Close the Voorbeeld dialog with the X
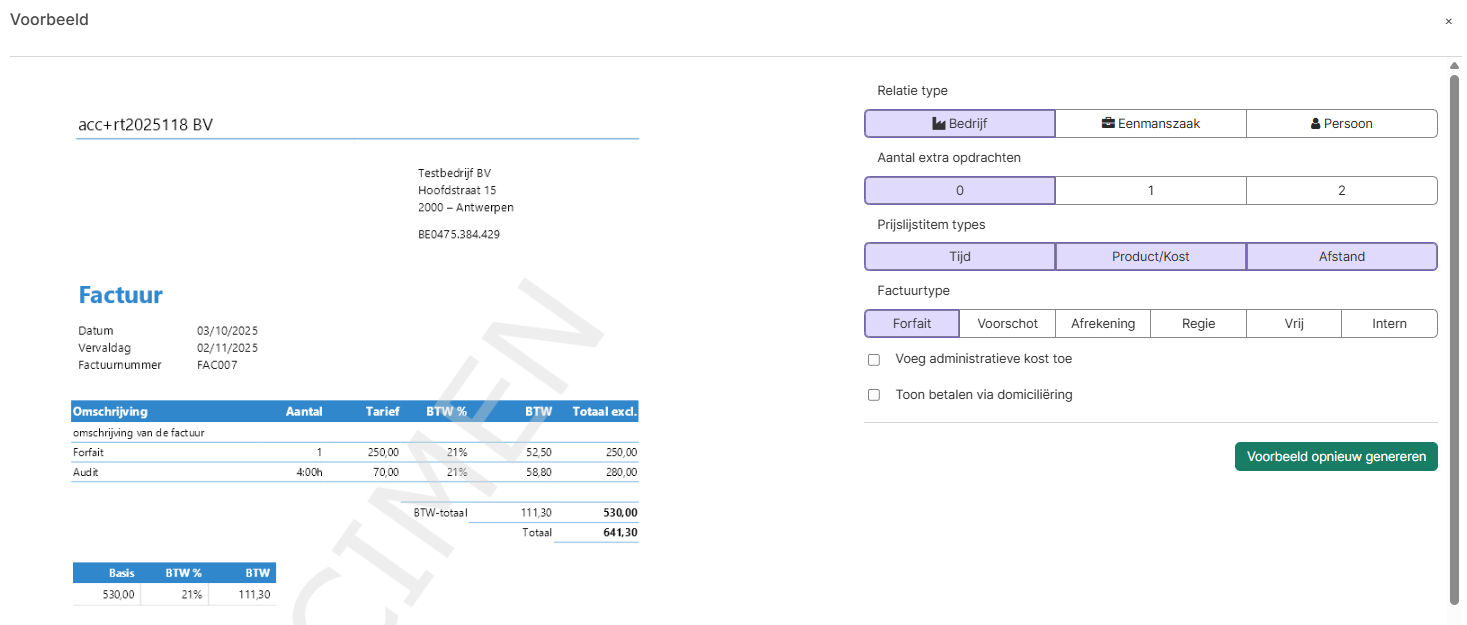 pos(1448,21)
